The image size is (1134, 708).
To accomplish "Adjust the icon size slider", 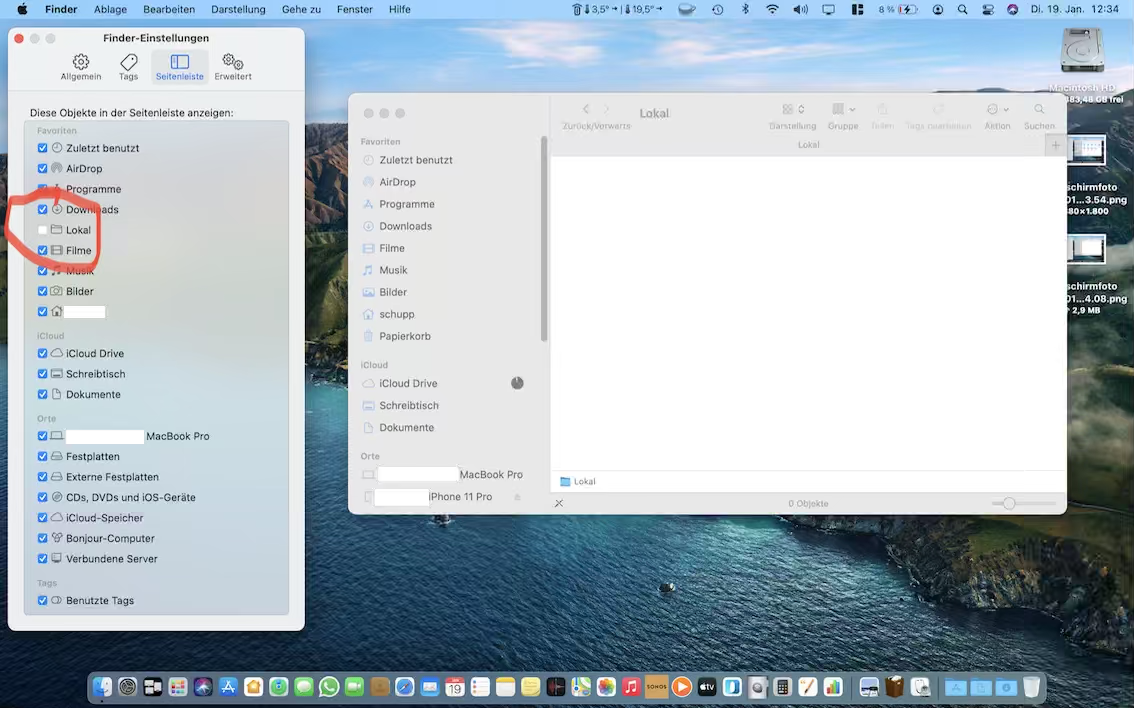I will [x=1009, y=503].
